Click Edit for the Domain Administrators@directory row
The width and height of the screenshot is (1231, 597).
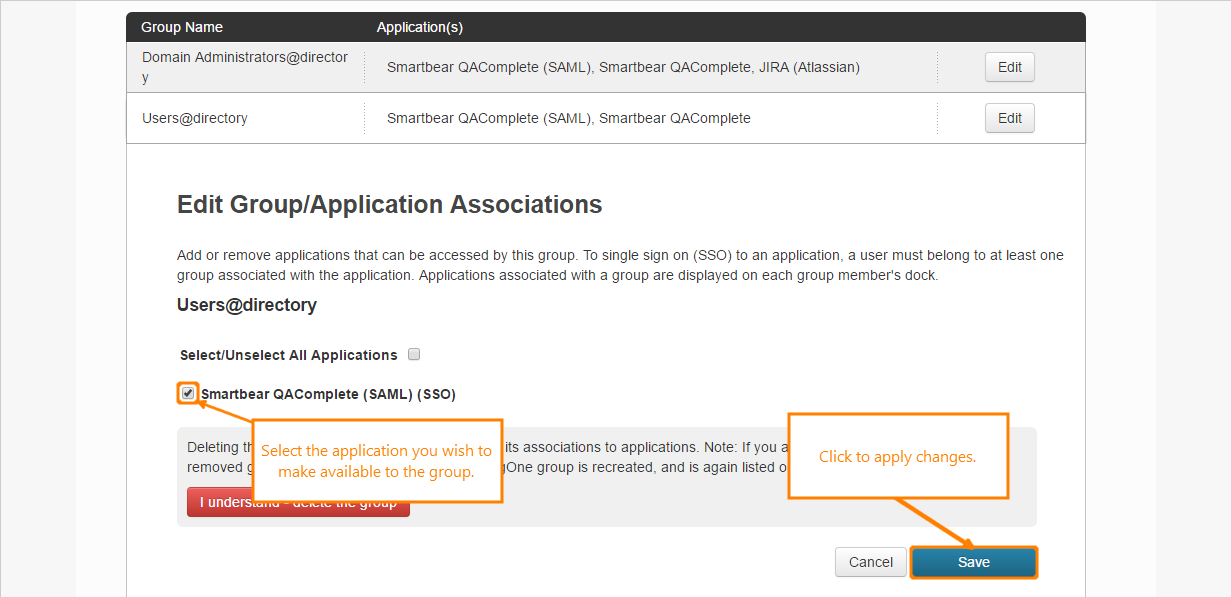pyautogui.click(x=1009, y=67)
